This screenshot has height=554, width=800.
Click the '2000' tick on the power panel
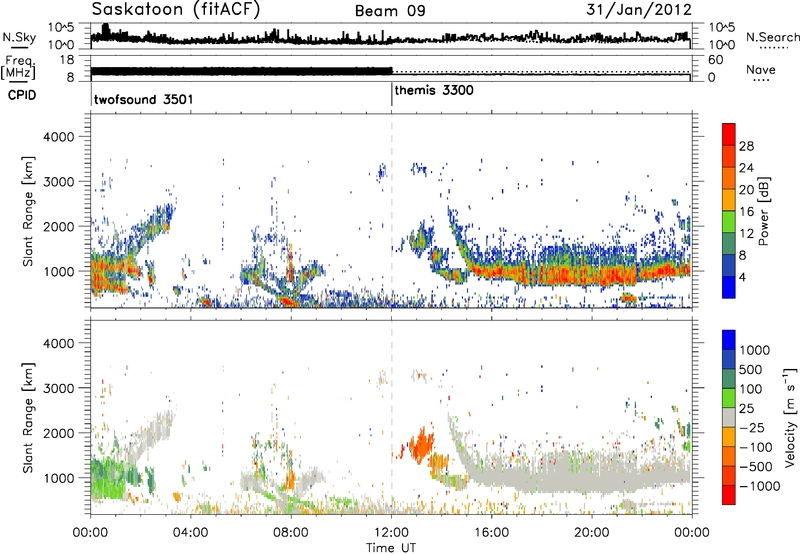pos(58,226)
